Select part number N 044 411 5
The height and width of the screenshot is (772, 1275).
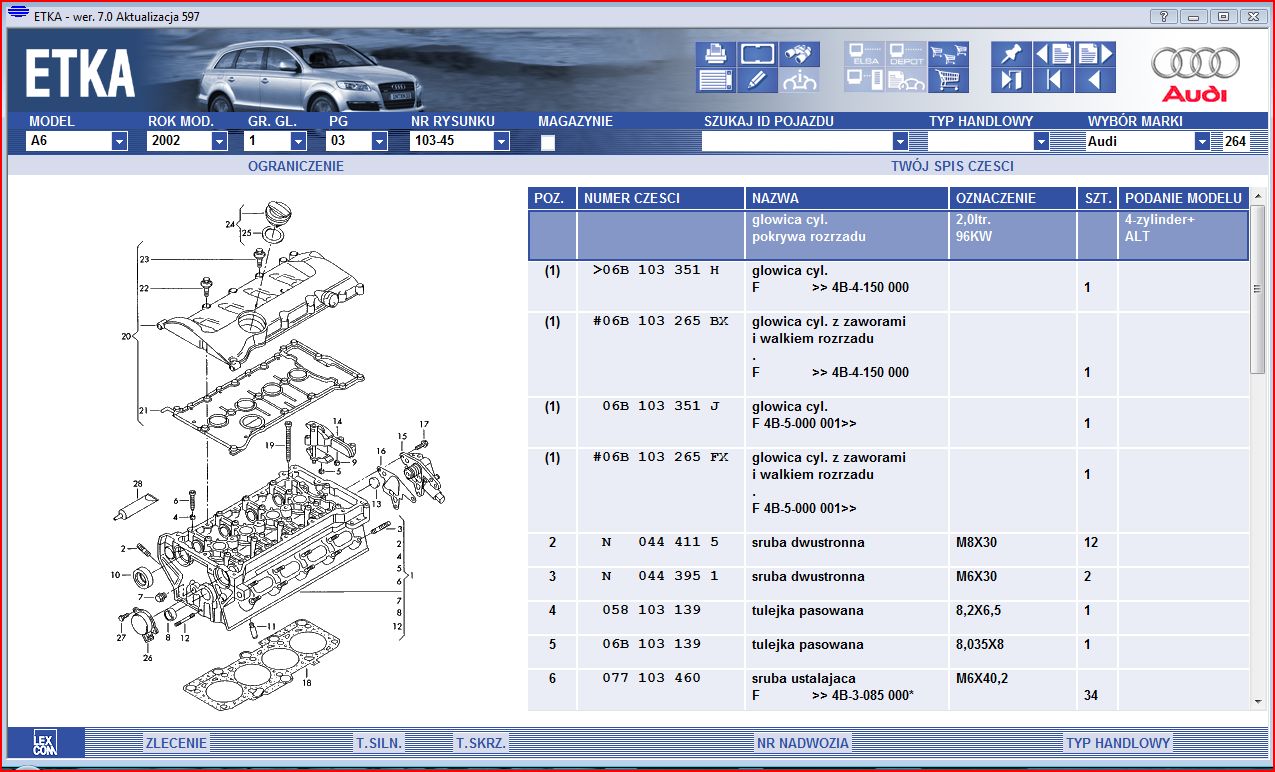[660, 543]
